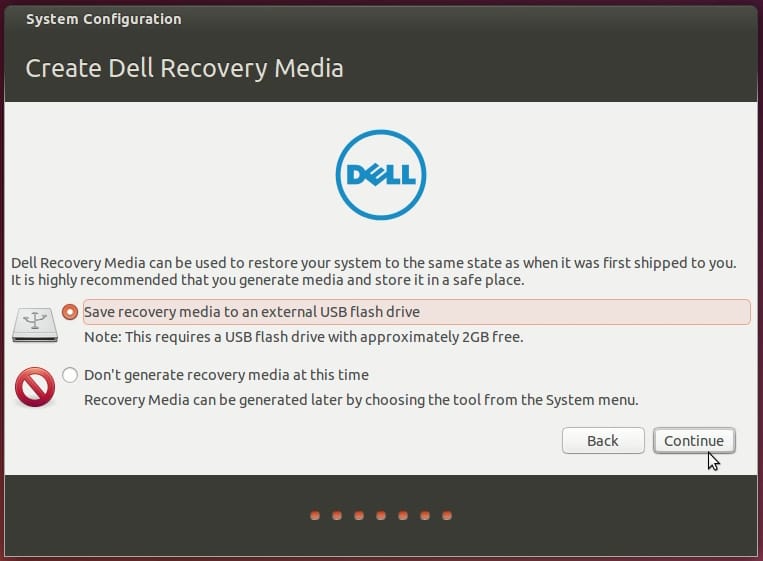Click the 'Save recovery media to an external USB' label

coord(252,312)
